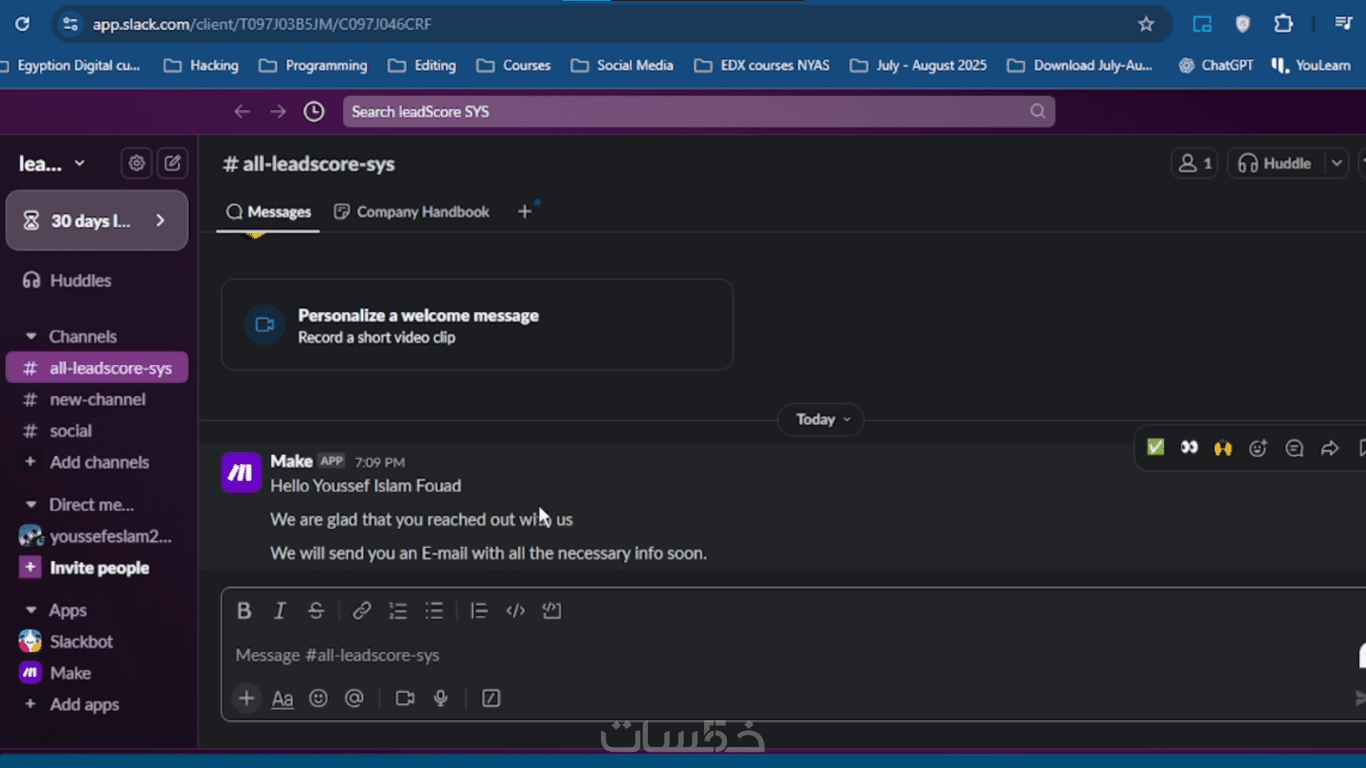Bookmark this page with the star icon

[1146, 24]
